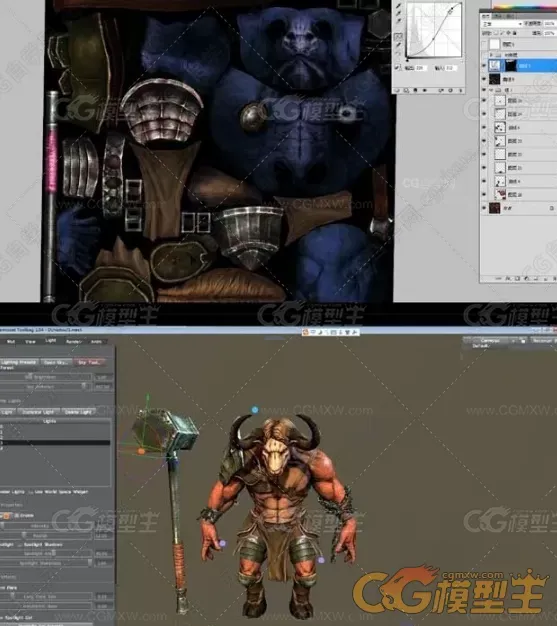The width and height of the screenshot is (557, 626).
Task: Select the cyan light gizmo above minotaur
Action: click(255, 410)
